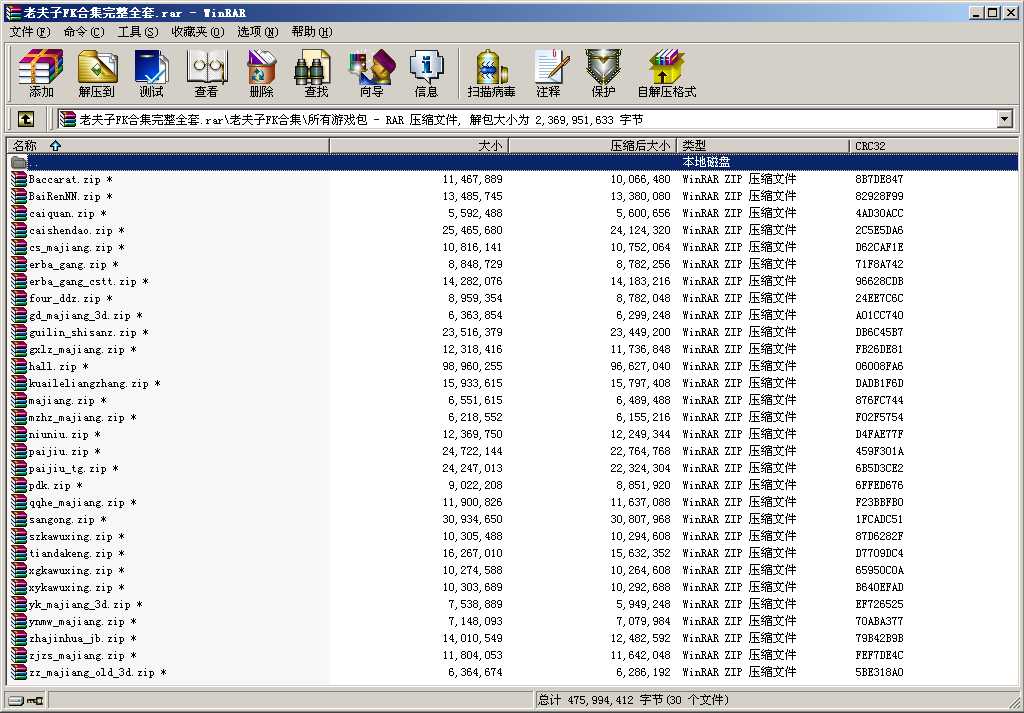Viewport: 1024px width, 713px height.
Task: Sort by the 类型 column header
Action: pyautogui.click(x=763, y=146)
